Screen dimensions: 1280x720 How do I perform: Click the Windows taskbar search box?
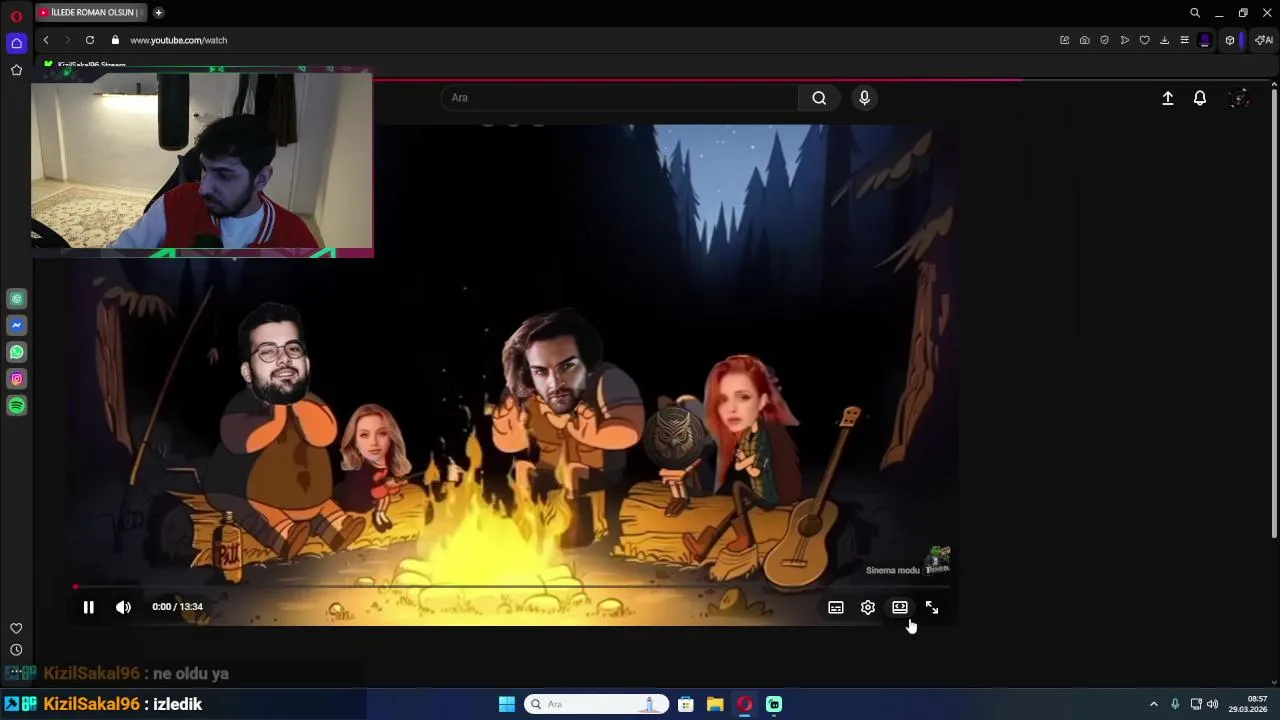tap(596, 704)
